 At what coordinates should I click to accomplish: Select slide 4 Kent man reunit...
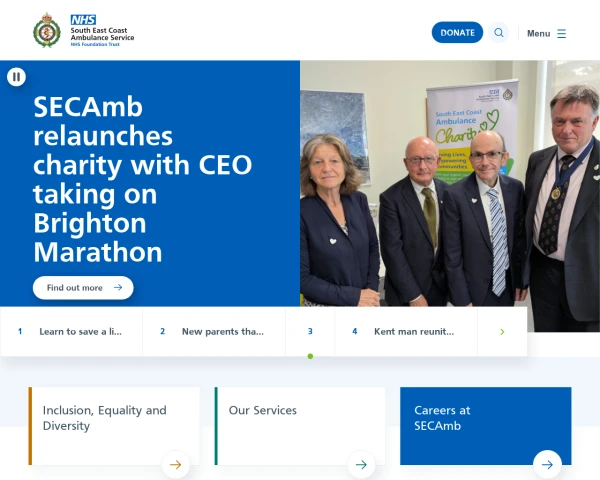point(406,331)
